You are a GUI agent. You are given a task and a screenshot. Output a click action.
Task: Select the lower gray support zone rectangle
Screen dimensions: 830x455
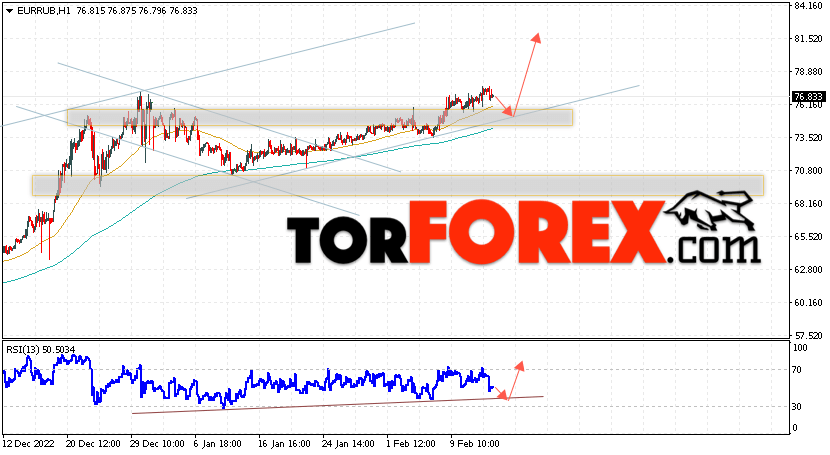(398, 186)
